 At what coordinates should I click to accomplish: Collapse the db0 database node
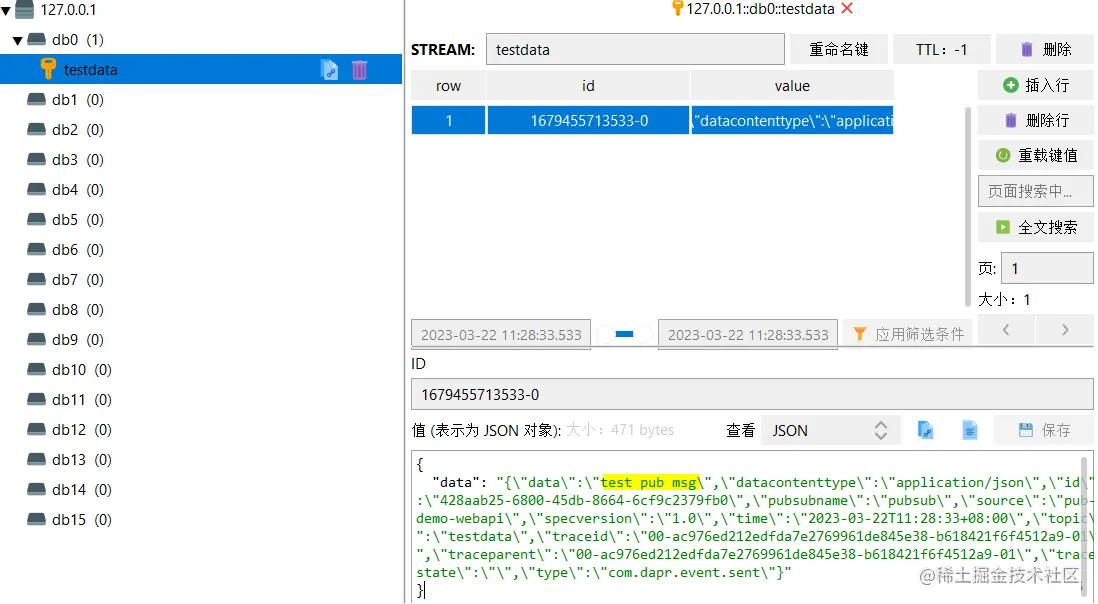pyautogui.click(x=18, y=41)
